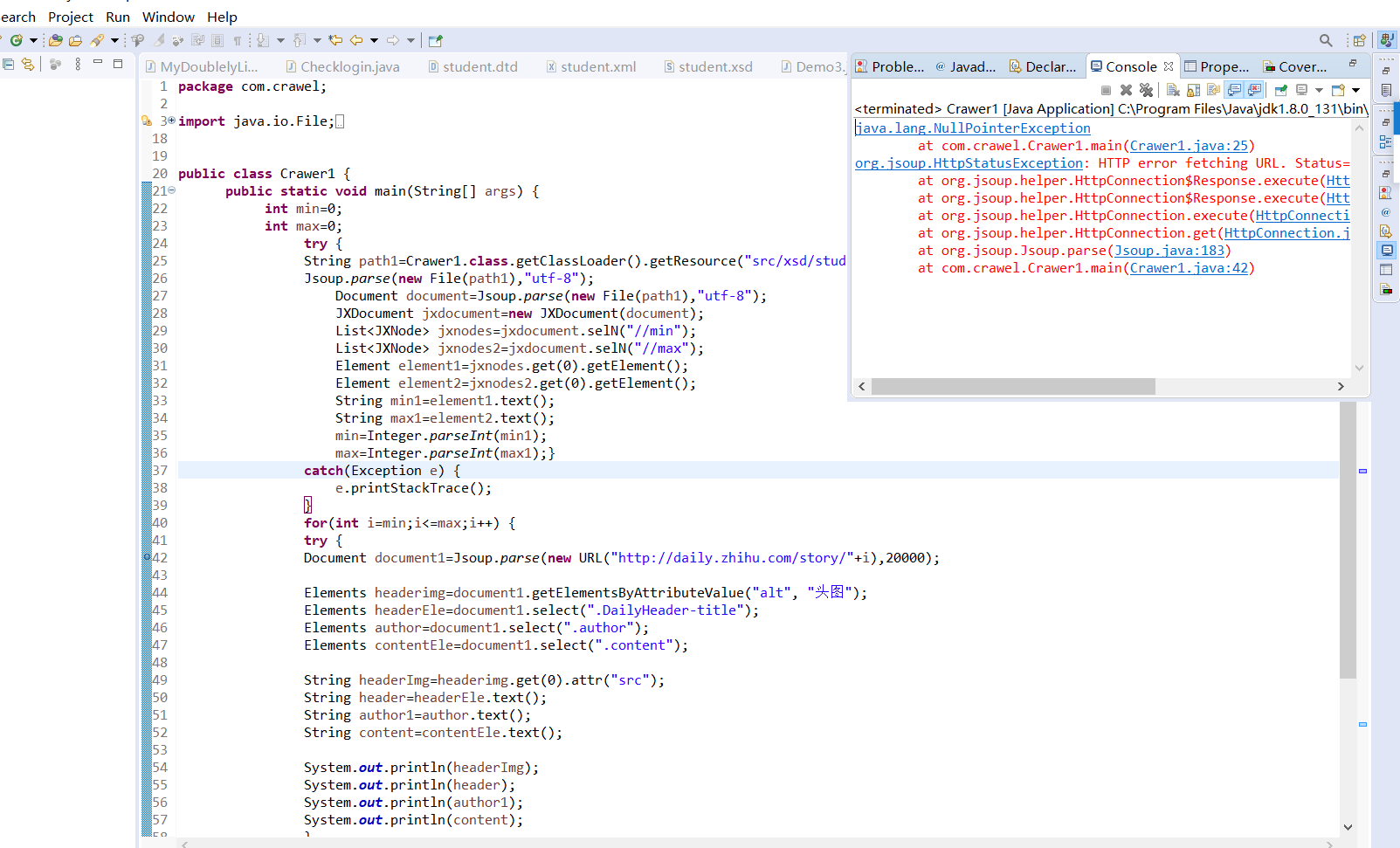This screenshot has width=1400, height=848.
Task: Click the Back navigation arrow
Action: pos(356,40)
